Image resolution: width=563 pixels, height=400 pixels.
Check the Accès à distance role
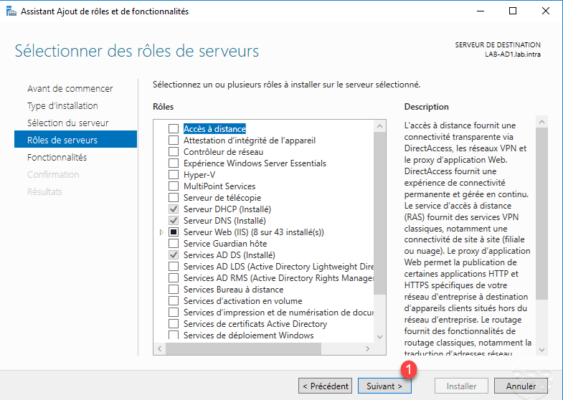(x=173, y=129)
